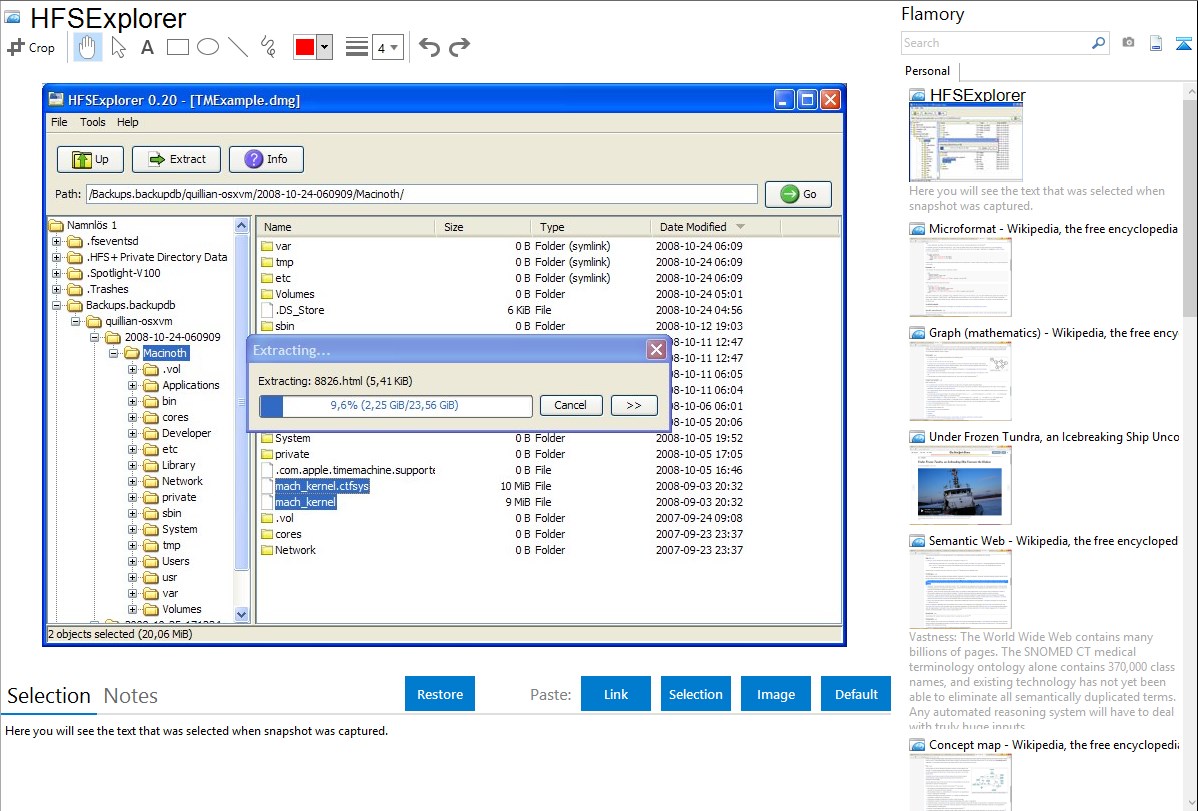Open the Personal tab
This screenshot has height=811, width=1198.
(928, 71)
